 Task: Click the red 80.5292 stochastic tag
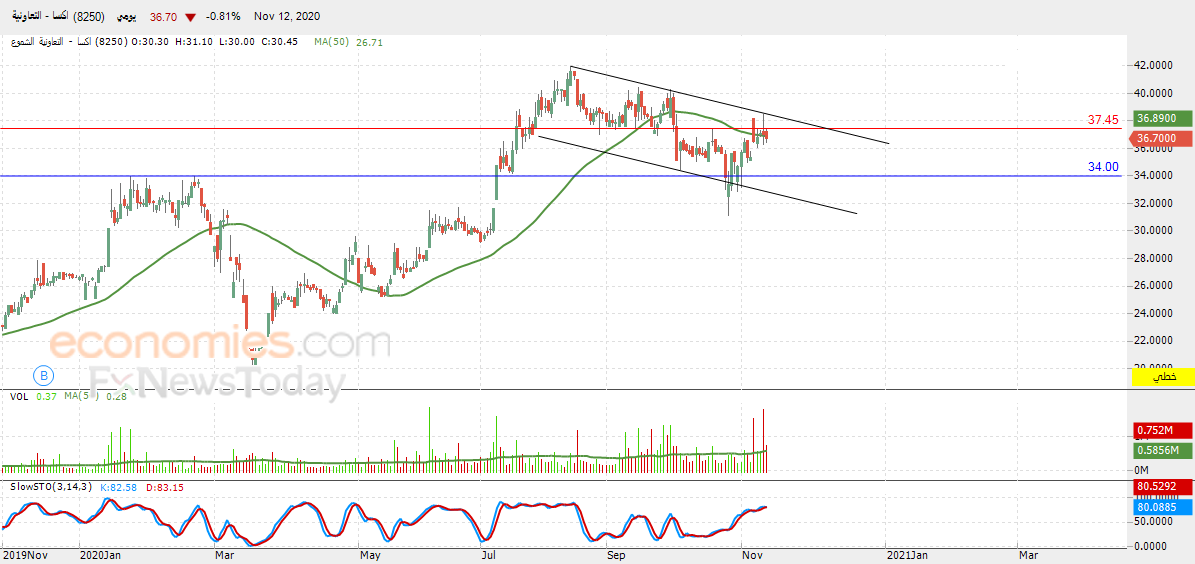pos(1163,485)
